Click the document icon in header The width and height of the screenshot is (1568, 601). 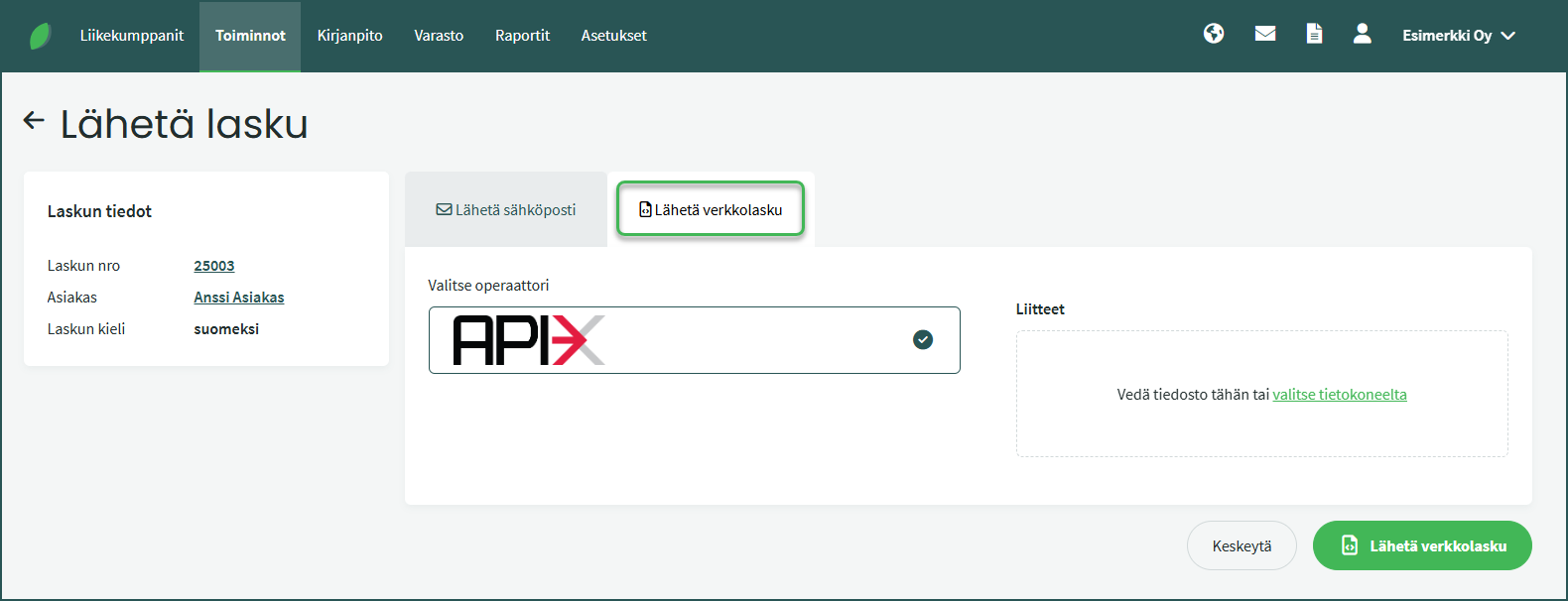pos(1314,34)
